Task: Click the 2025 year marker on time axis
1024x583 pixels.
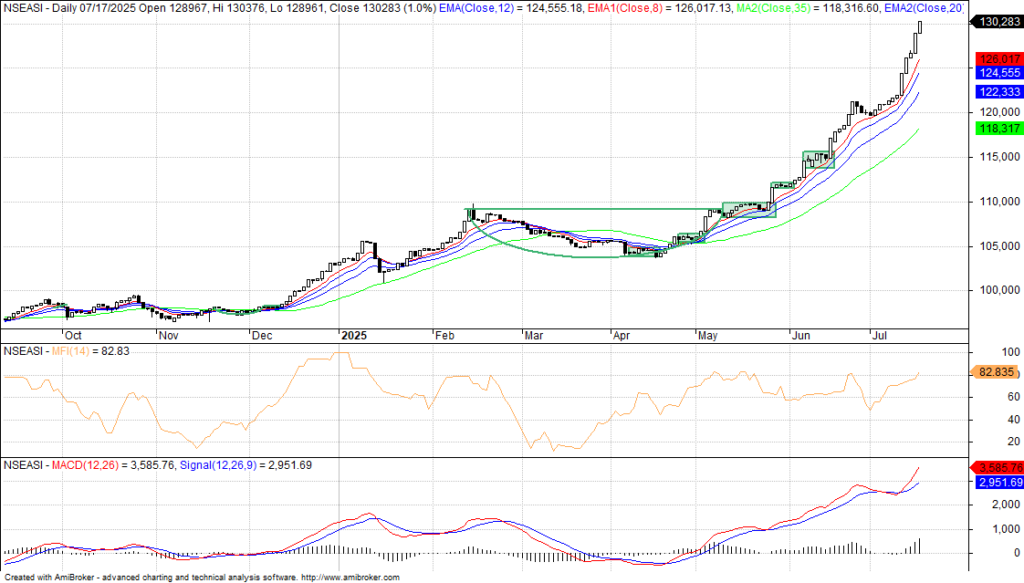Action: (353, 337)
